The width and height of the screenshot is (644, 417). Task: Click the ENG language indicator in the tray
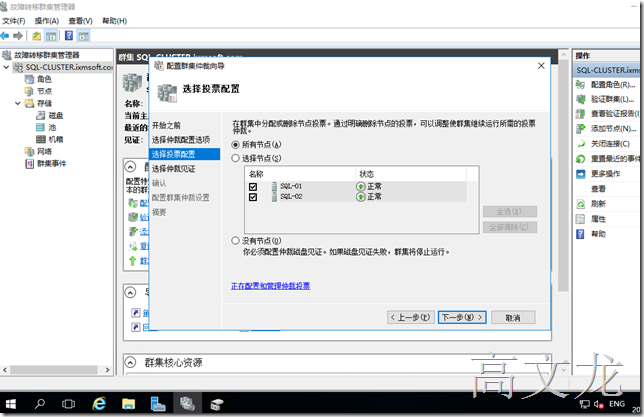point(617,404)
